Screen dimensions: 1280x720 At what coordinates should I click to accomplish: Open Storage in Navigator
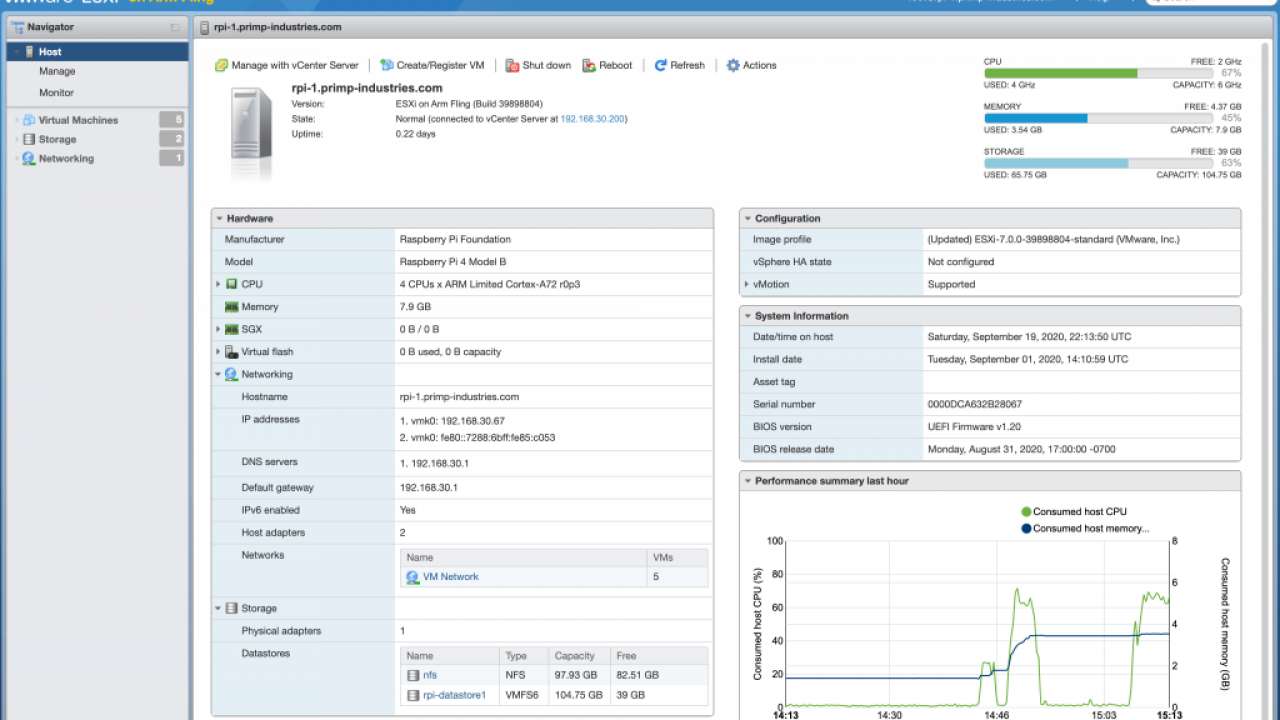click(57, 139)
